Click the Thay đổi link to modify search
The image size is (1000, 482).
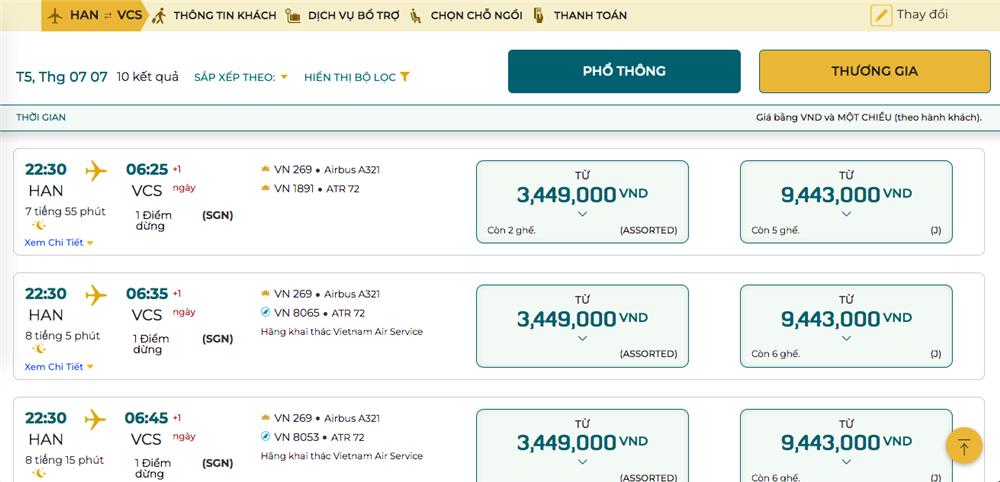coord(922,15)
